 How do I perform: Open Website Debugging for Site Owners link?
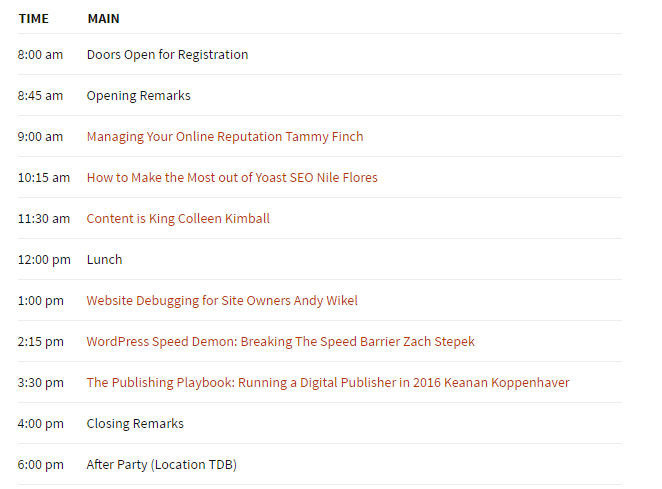pos(222,301)
